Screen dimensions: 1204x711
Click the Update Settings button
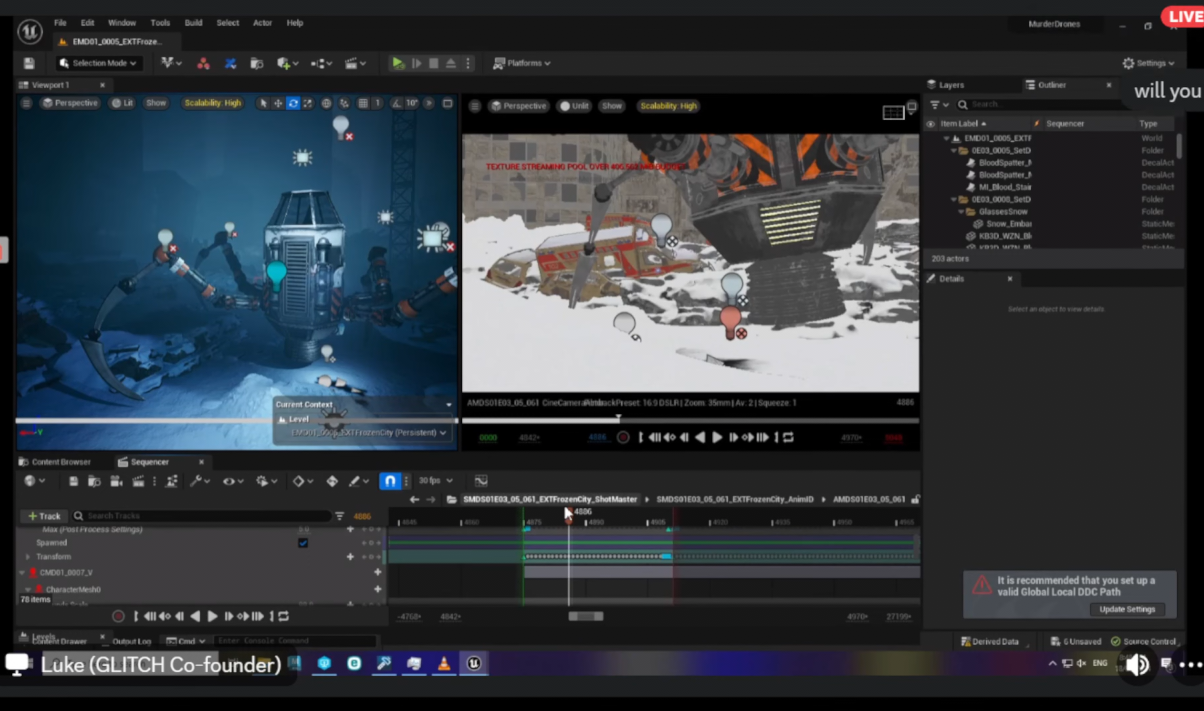coord(1127,609)
